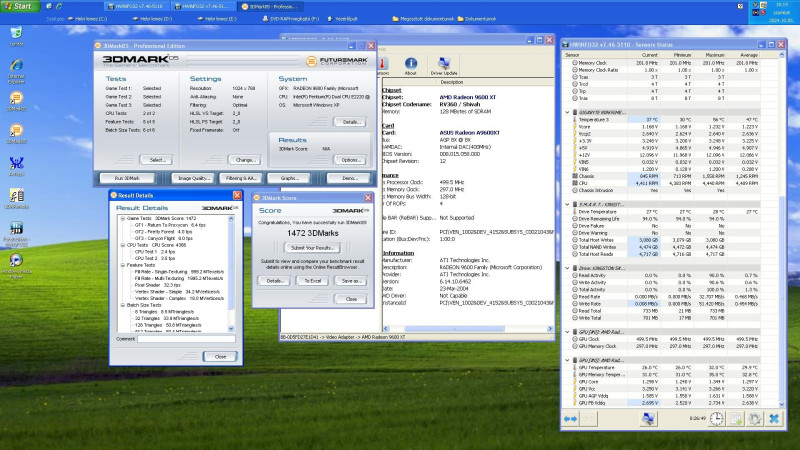Start logging with the log file icon
This screenshot has width=800, height=450.
(736, 419)
